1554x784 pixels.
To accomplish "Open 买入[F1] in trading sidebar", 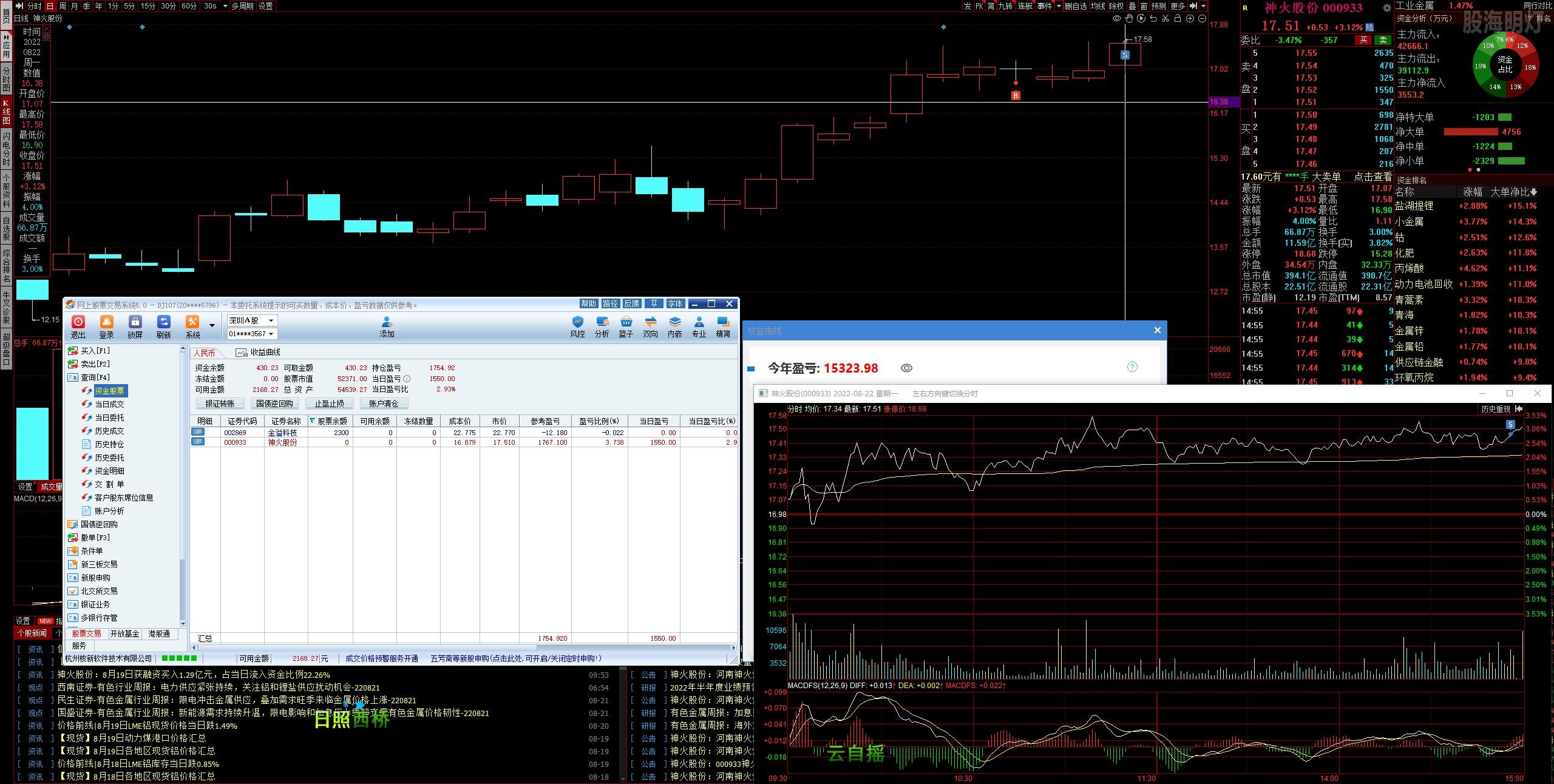I will pyautogui.click(x=89, y=351).
